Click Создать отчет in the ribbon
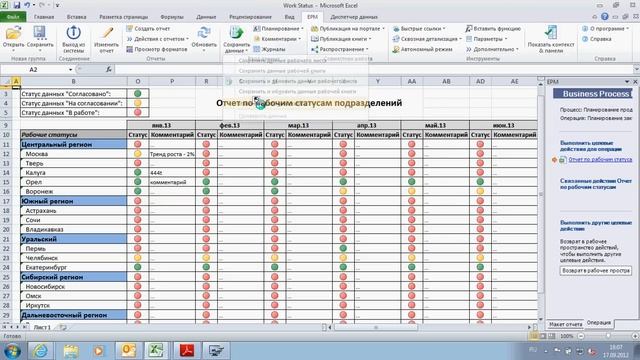The image size is (640, 360). click(x=148, y=29)
